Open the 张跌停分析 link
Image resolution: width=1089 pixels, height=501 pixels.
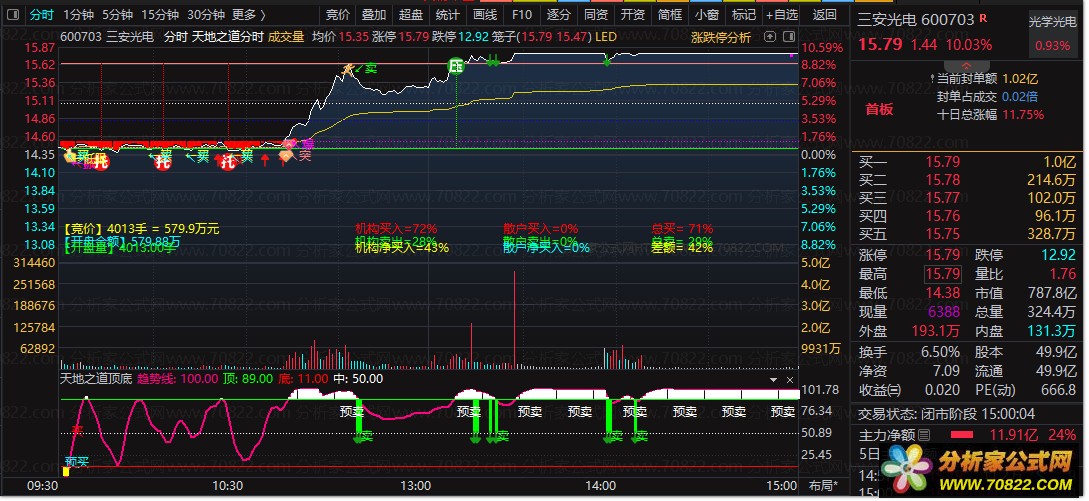pos(720,37)
